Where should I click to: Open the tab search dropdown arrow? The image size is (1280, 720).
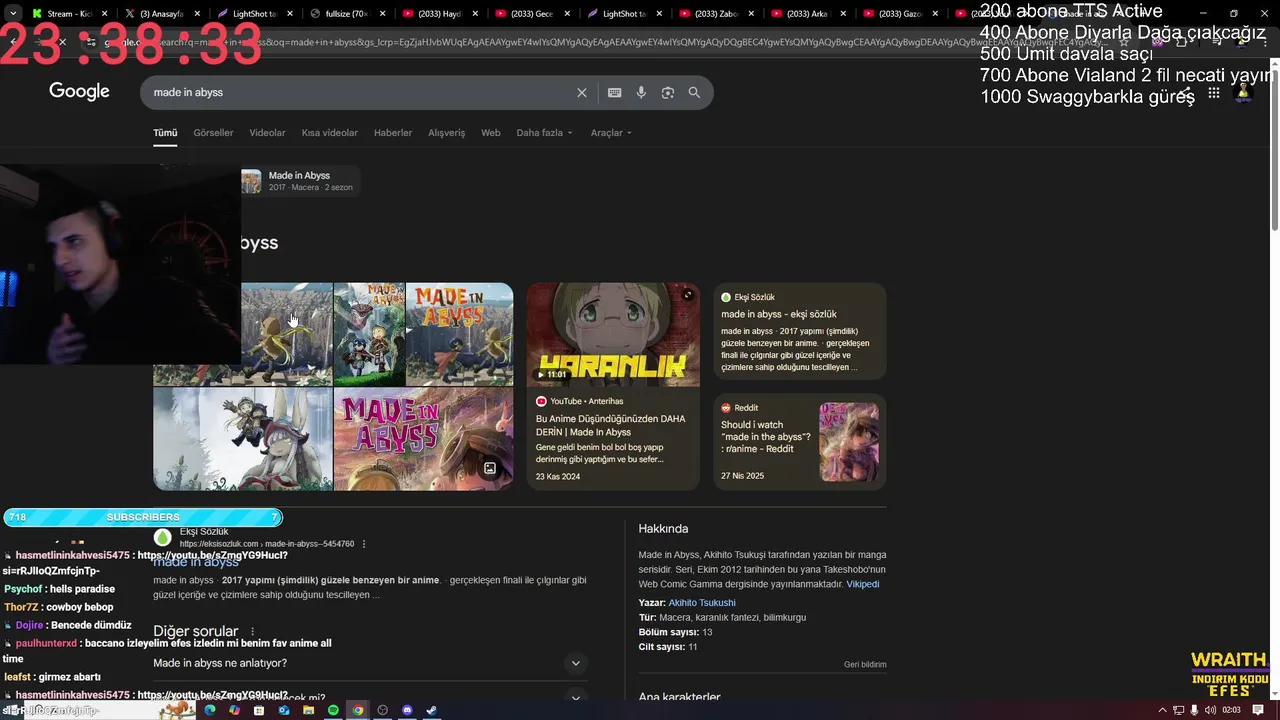(13, 14)
